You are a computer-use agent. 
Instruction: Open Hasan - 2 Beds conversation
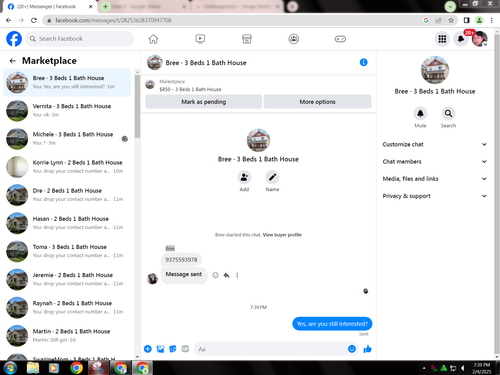[67, 223]
